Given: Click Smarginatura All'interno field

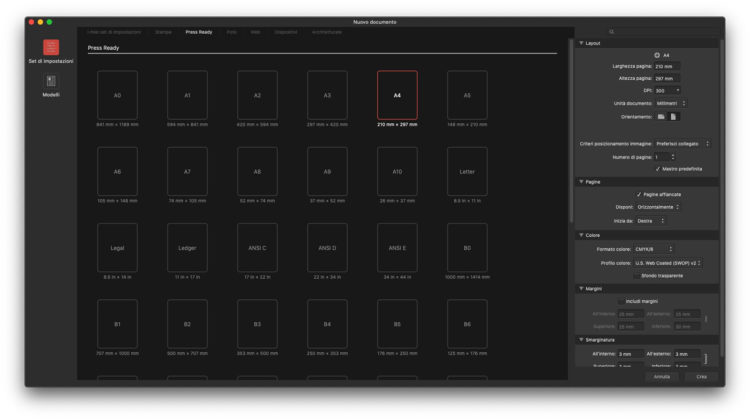Looking at the screenshot, I should pos(630,354).
